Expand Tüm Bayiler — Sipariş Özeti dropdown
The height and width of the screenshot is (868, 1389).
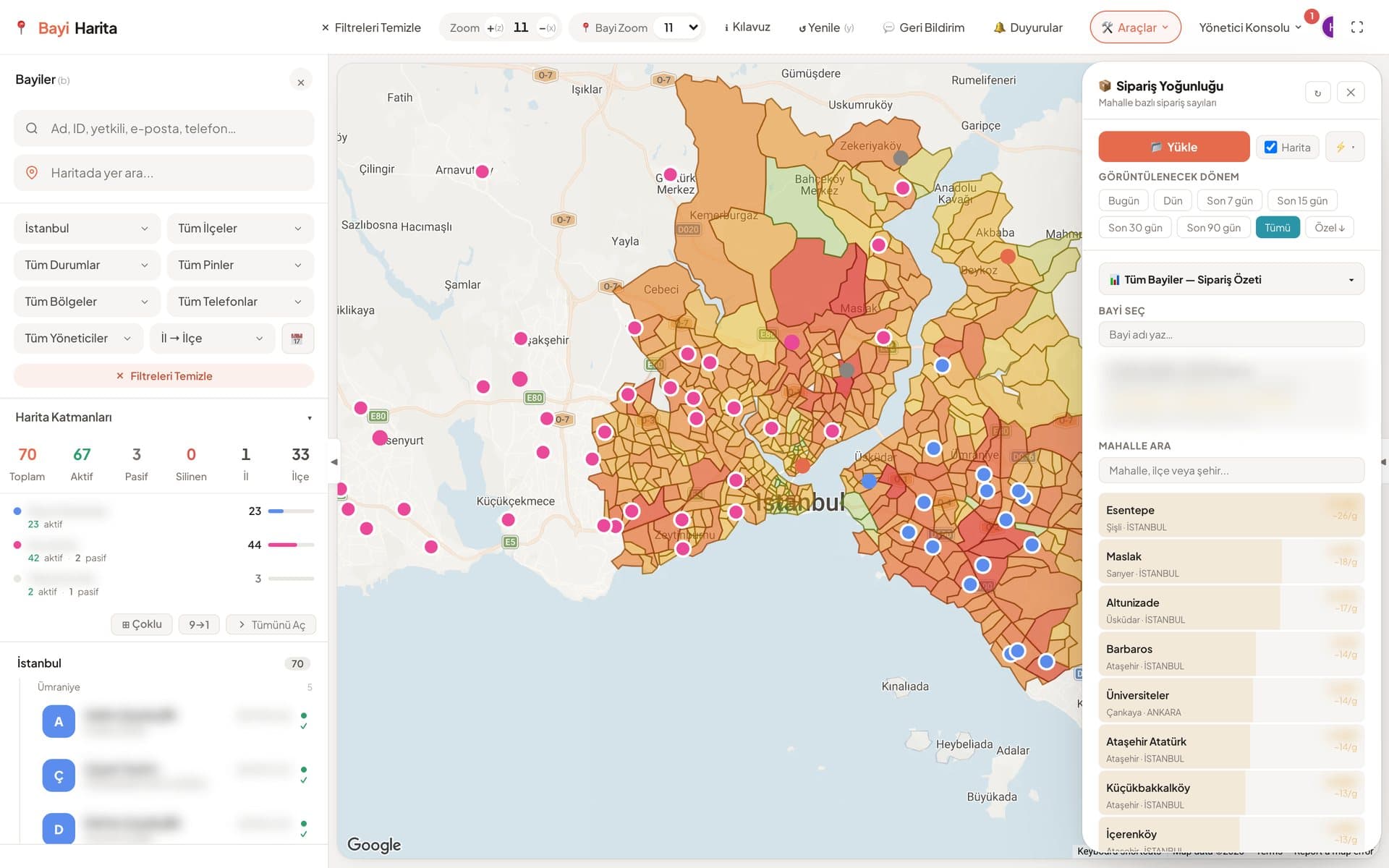coord(1231,280)
